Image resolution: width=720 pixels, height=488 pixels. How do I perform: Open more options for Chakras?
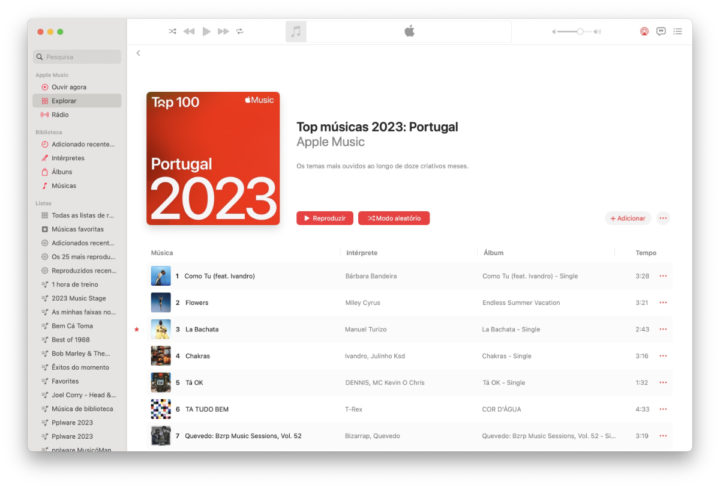[x=663, y=356]
